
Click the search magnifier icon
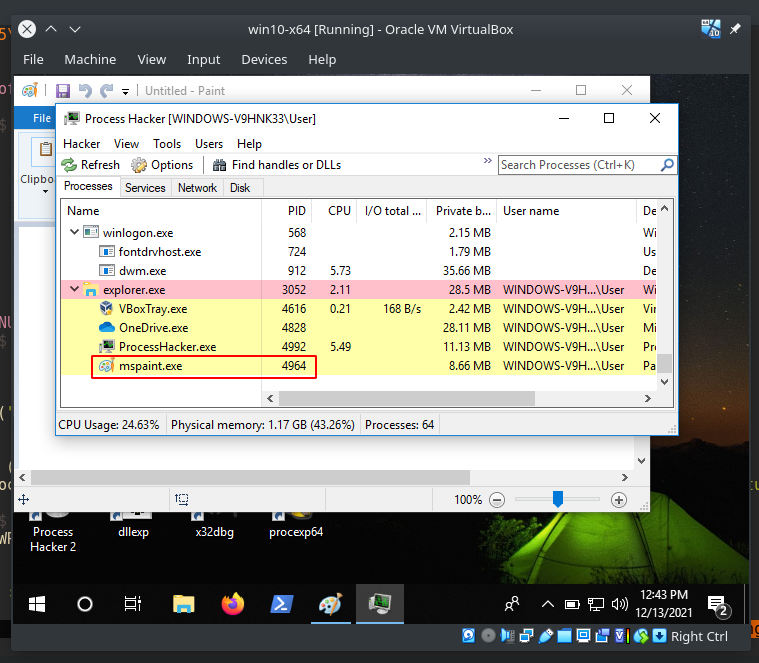pyautogui.click(x=667, y=165)
